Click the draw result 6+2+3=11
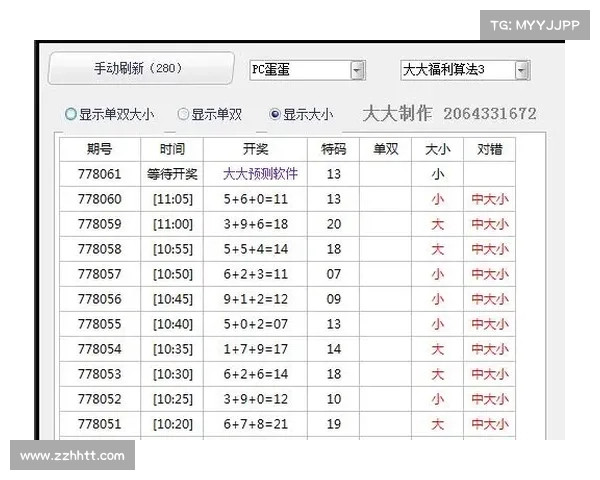The image size is (600, 480). [255, 274]
